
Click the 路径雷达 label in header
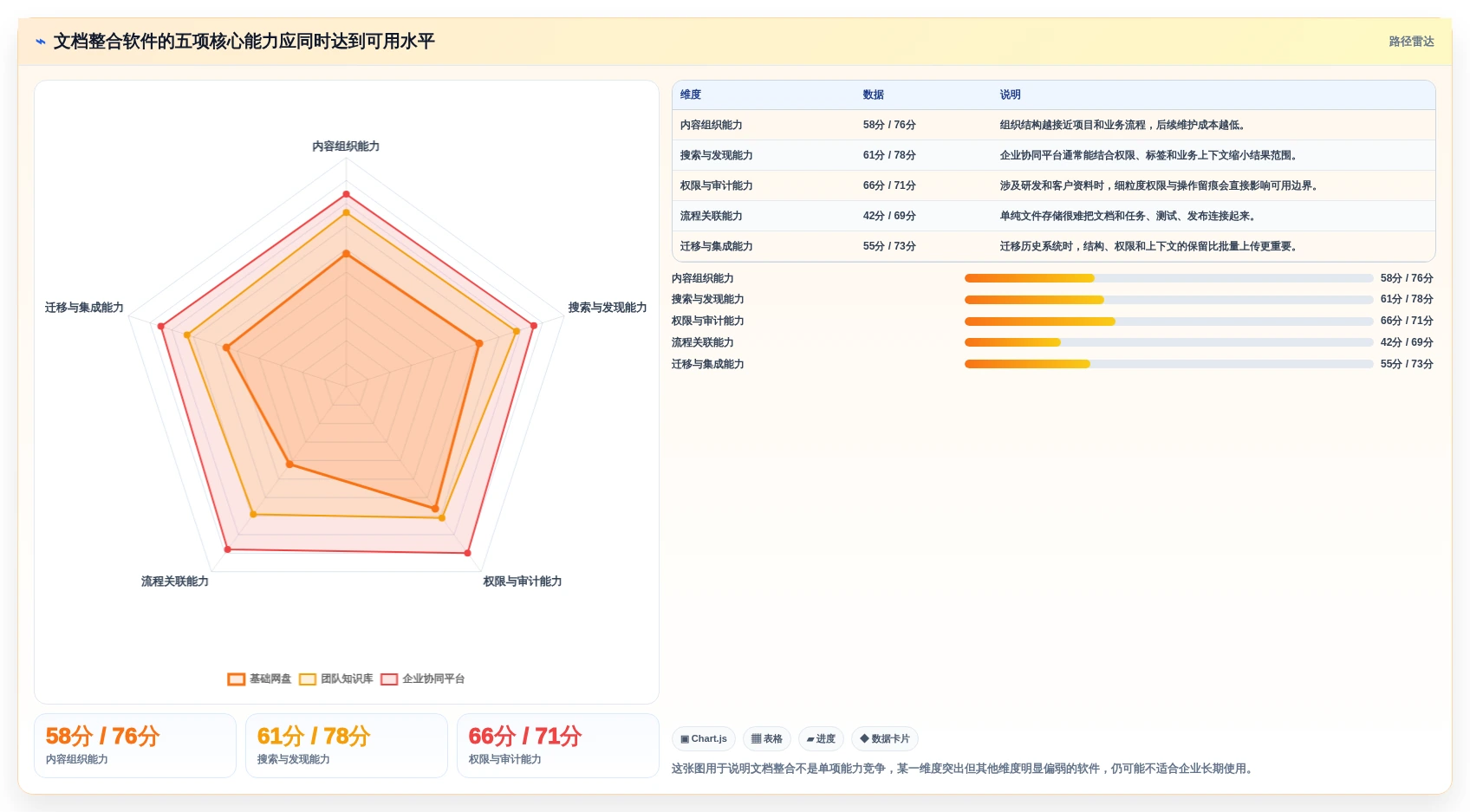click(x=1411, y=42)
